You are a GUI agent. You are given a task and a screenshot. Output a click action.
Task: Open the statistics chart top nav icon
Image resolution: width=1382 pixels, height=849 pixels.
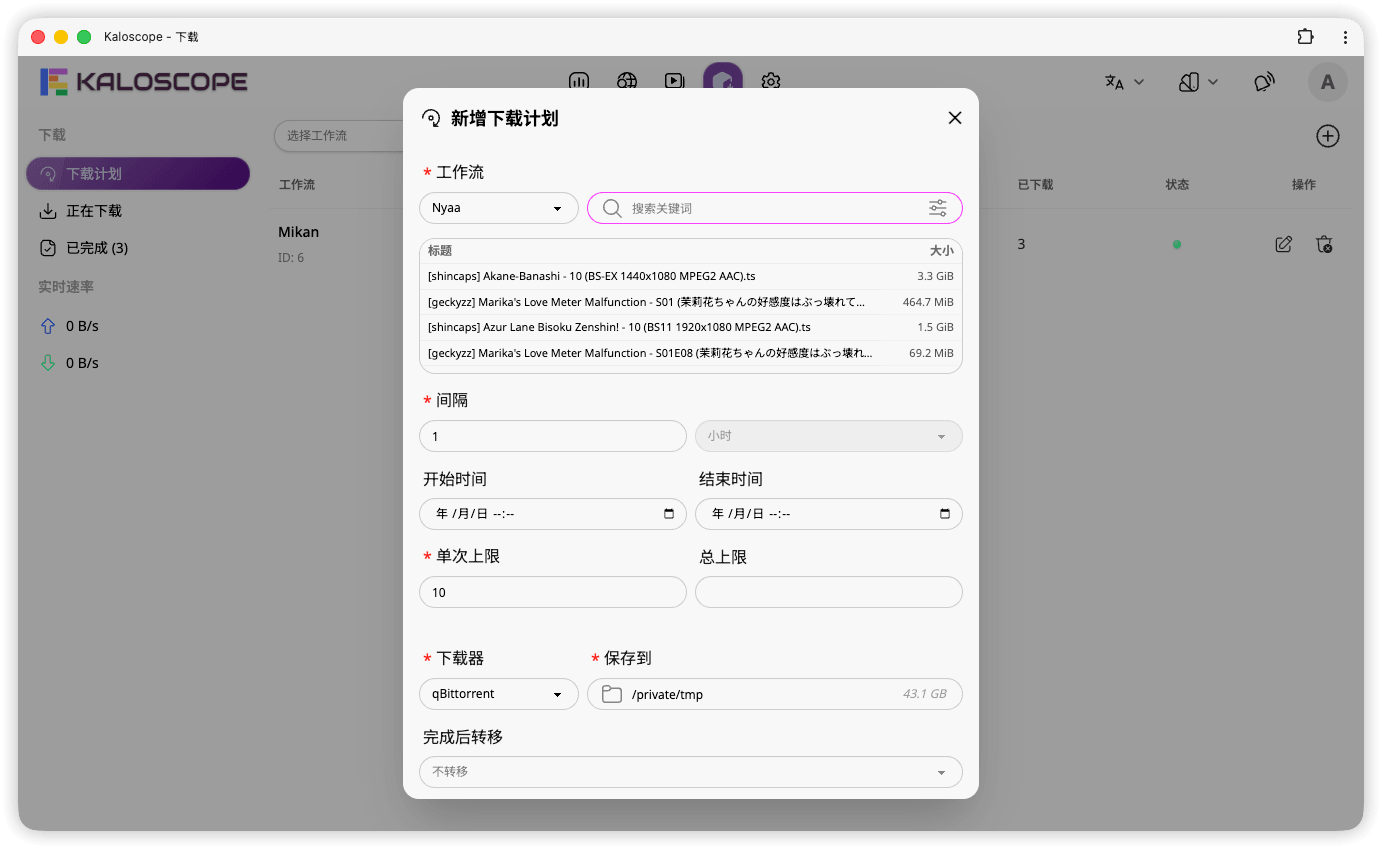point(578,82)
